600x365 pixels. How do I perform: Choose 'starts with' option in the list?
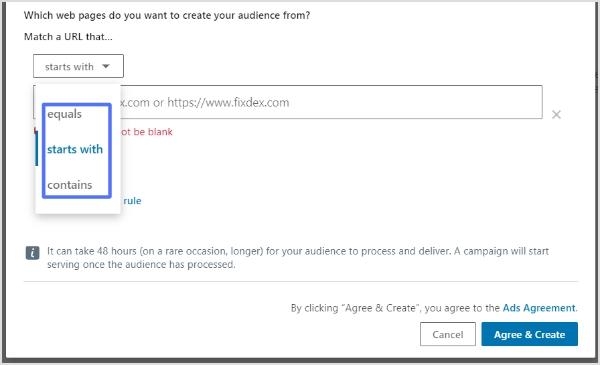coord(75,149)
